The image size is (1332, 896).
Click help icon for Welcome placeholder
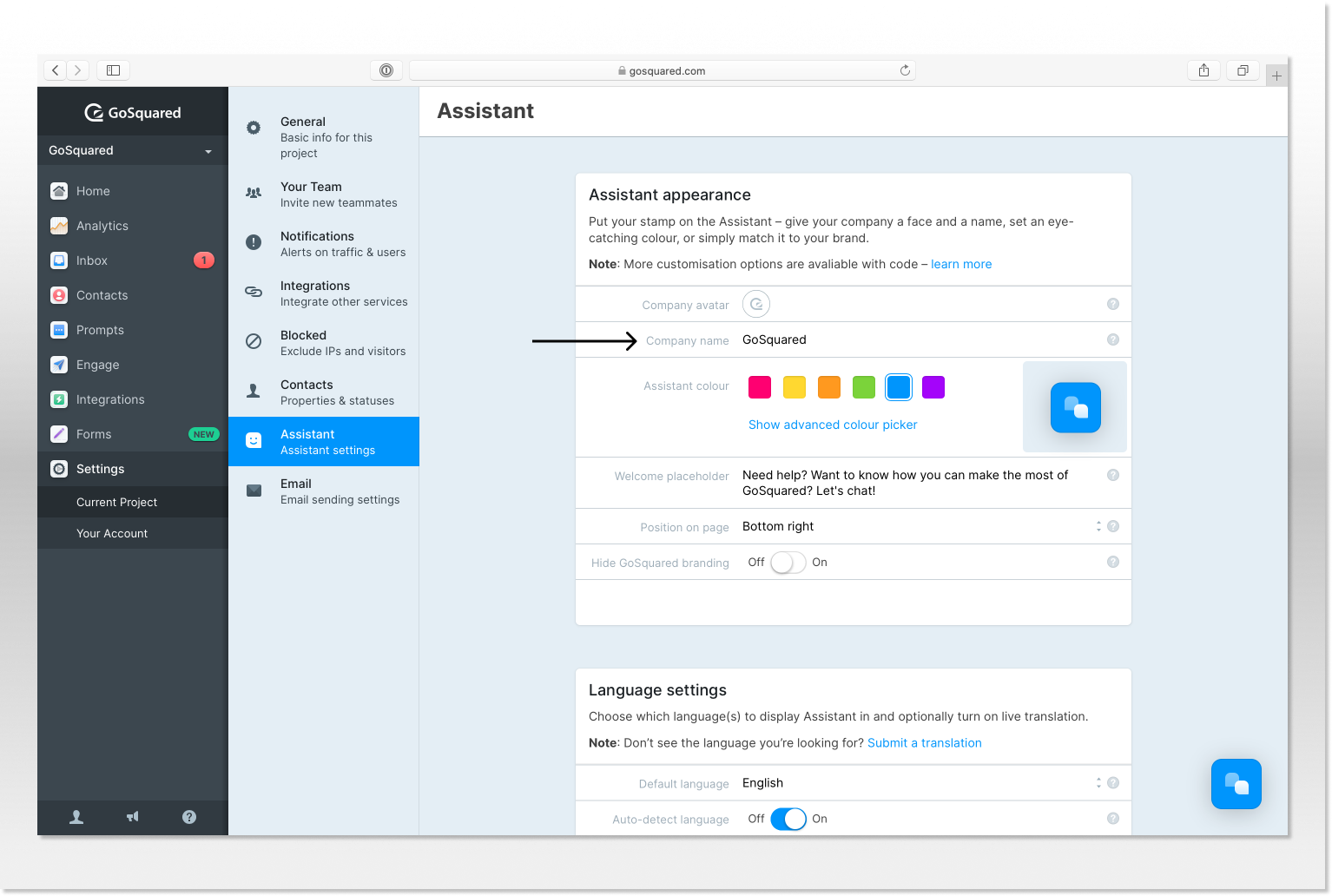point(1113,475)
